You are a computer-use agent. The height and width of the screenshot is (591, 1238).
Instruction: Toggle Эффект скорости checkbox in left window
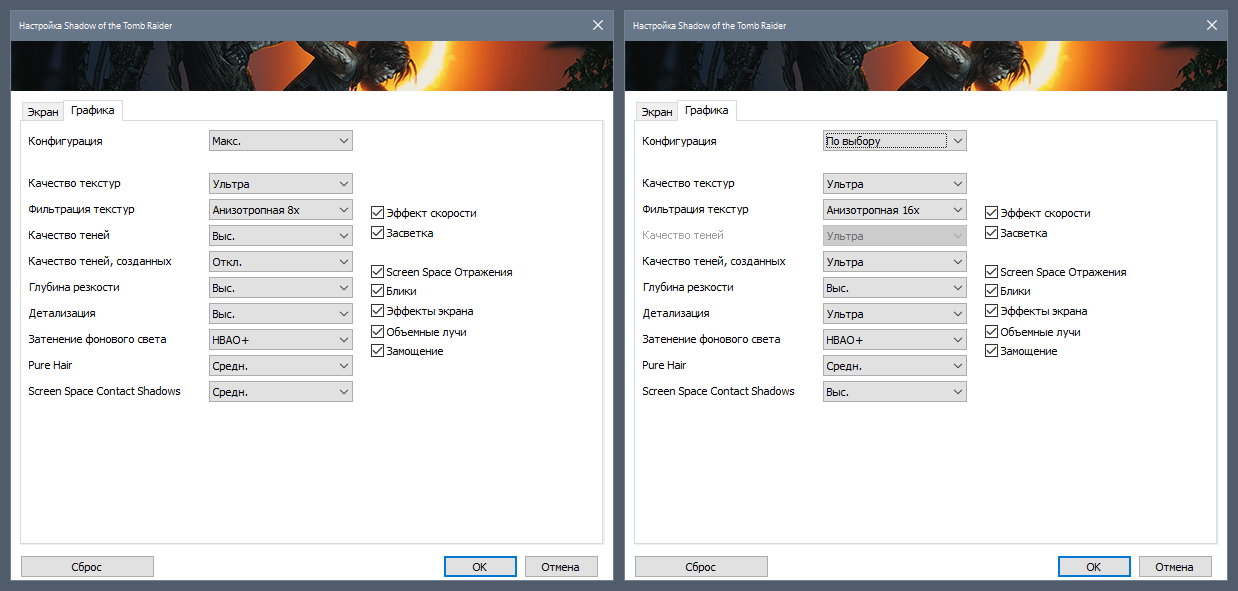pos(377,213)
